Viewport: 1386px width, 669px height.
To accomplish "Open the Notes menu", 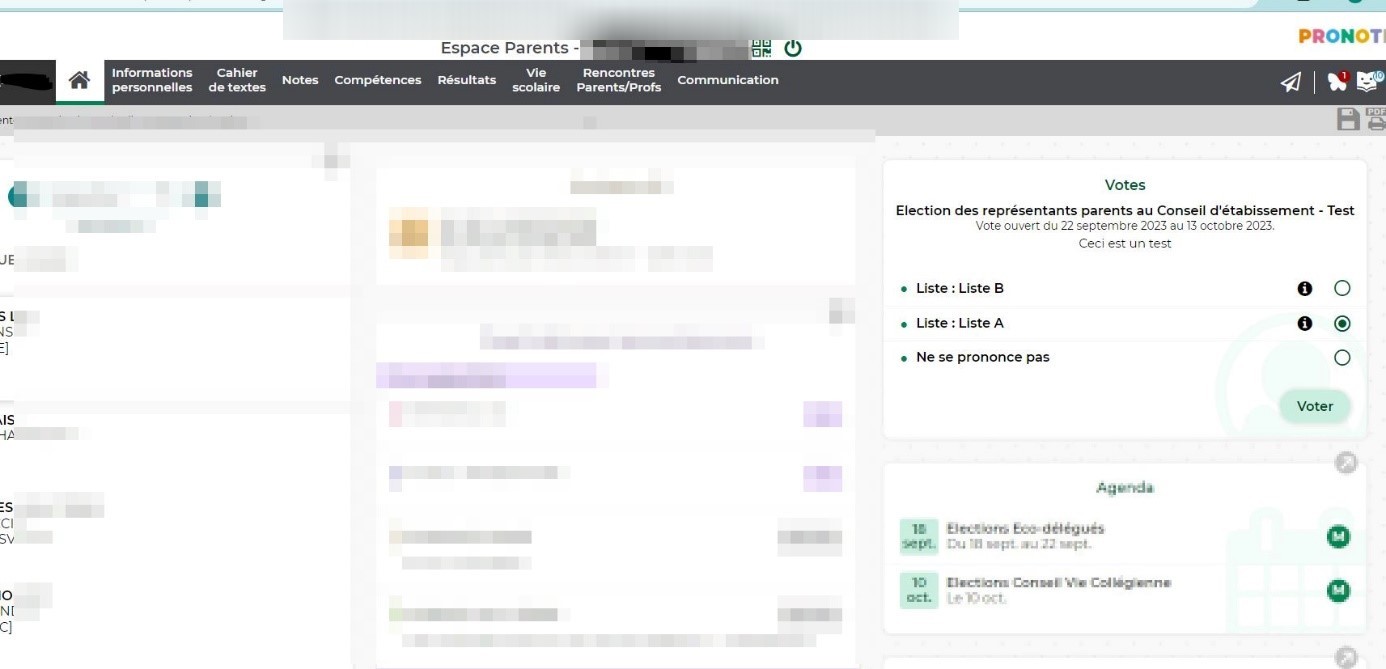I will coord(300,81).
